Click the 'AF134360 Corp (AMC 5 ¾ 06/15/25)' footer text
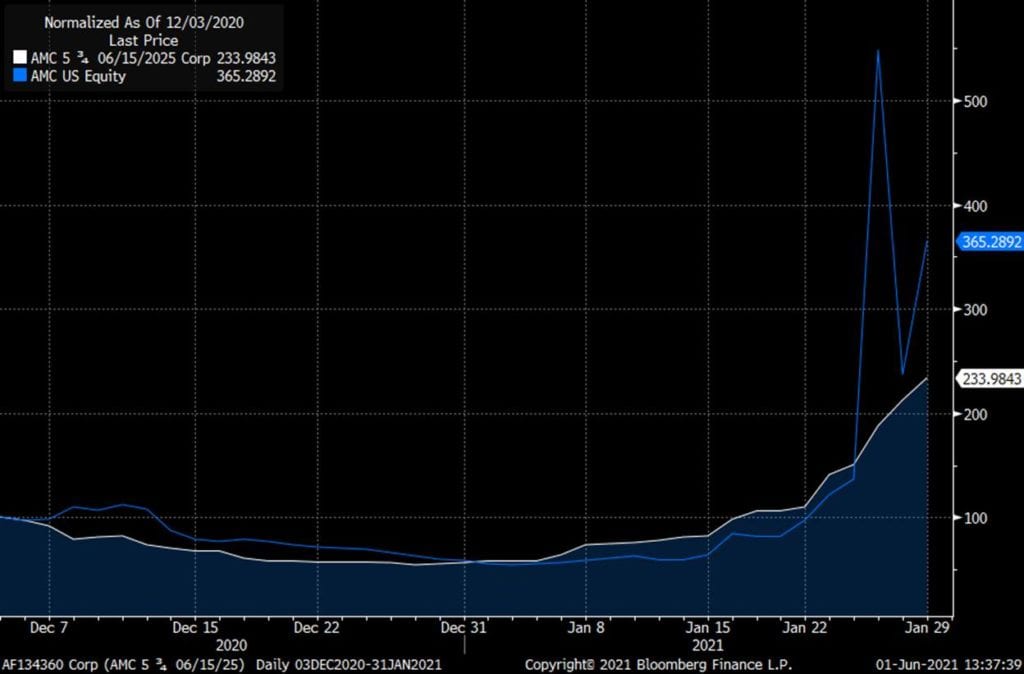The image size is (1024, 674). (x=124, y=665)
